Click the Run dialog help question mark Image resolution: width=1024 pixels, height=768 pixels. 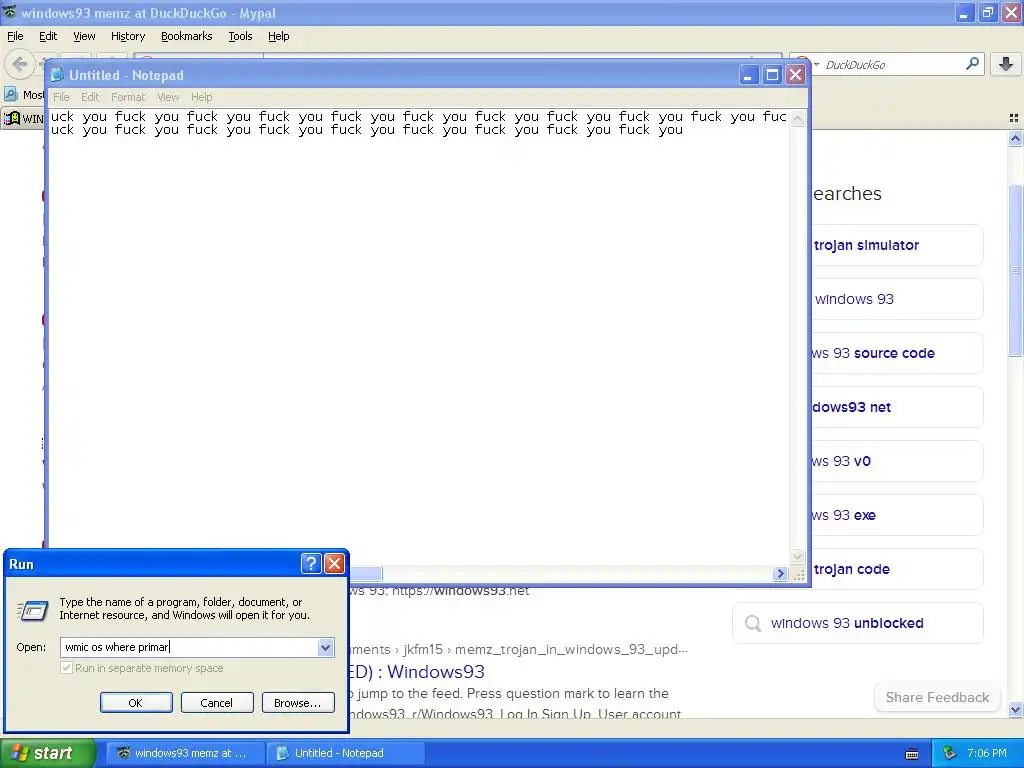(x=311, y=564)
